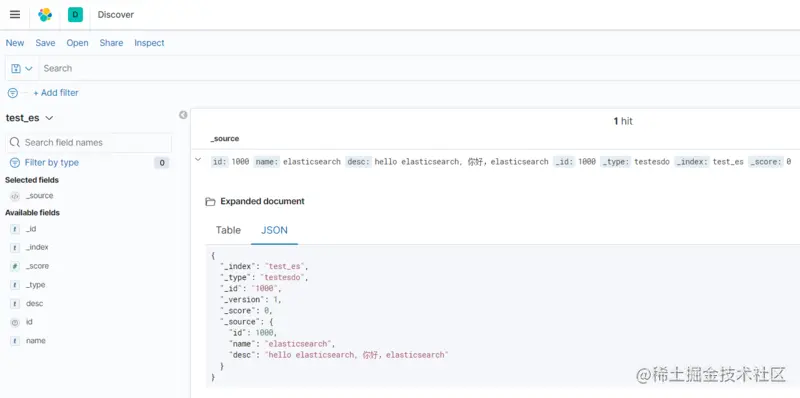
Task: Select the desc available field
Action: pyautogui.click(x=35, y=304)
